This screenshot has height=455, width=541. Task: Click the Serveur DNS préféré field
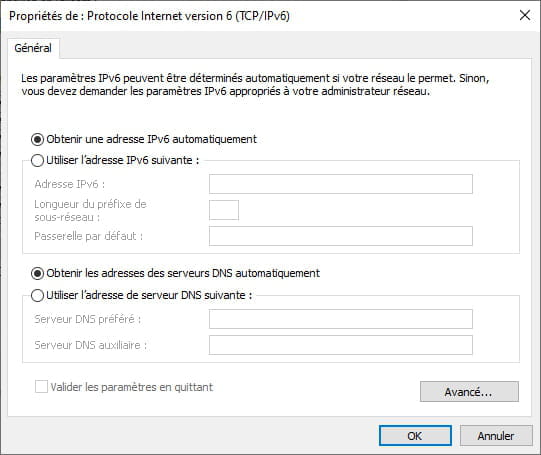tap(341, 319)
